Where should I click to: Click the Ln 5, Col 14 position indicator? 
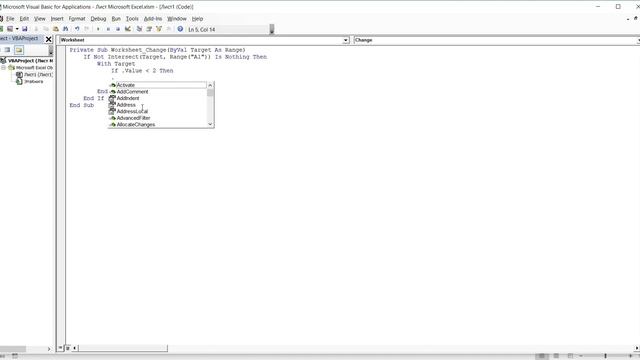pos(202,29)
